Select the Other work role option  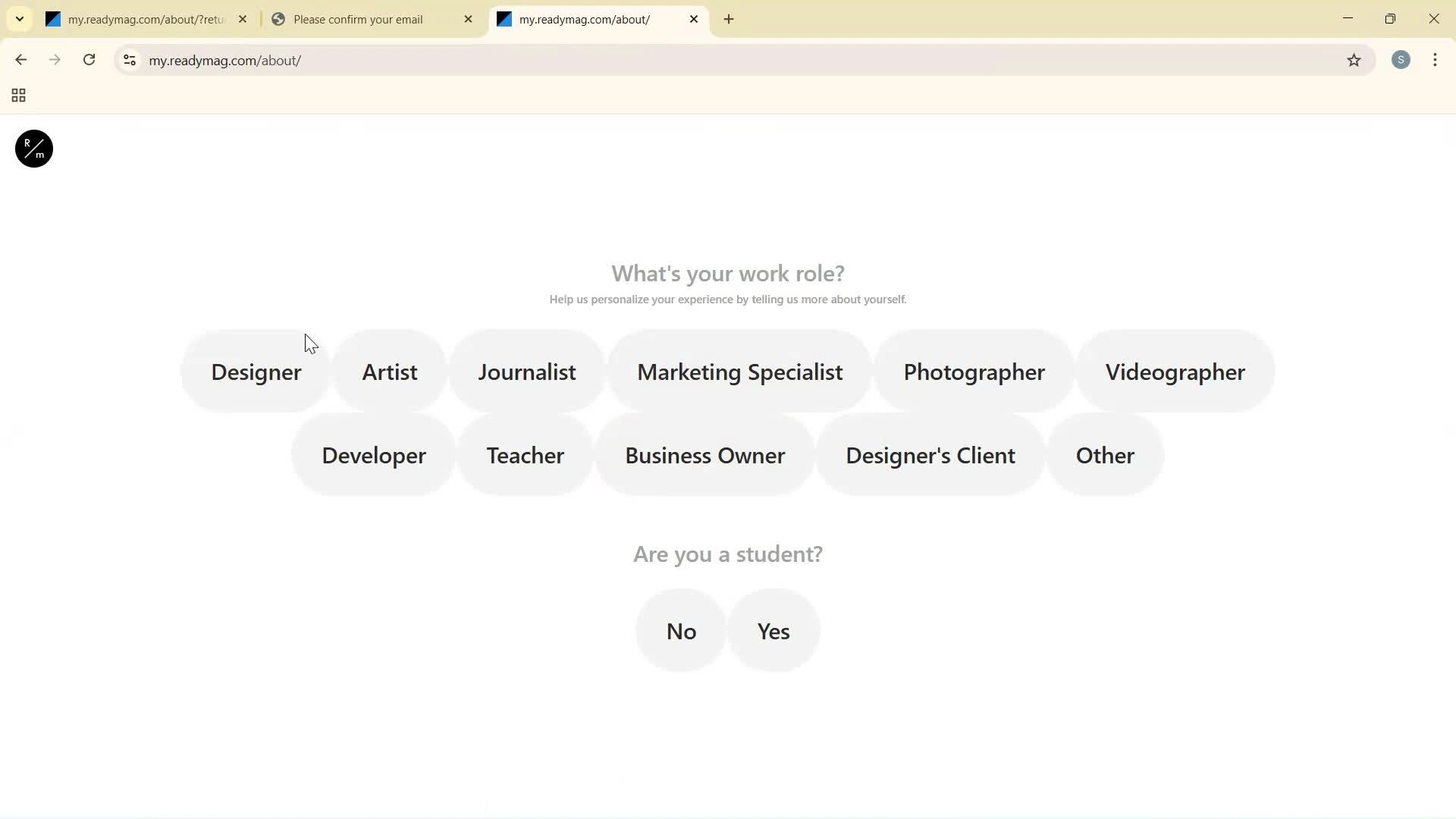(x=1104, y=455)
